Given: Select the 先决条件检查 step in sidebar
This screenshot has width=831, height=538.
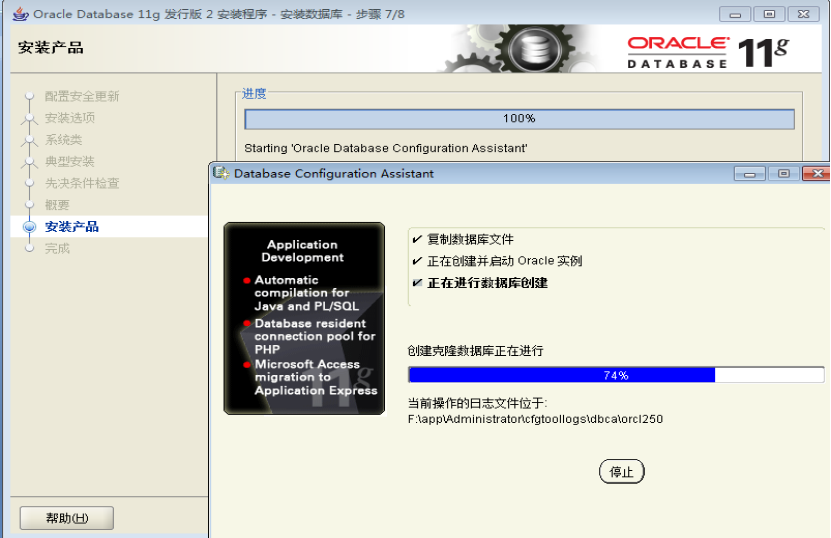Looking at the screenshot, I should 82,183.
